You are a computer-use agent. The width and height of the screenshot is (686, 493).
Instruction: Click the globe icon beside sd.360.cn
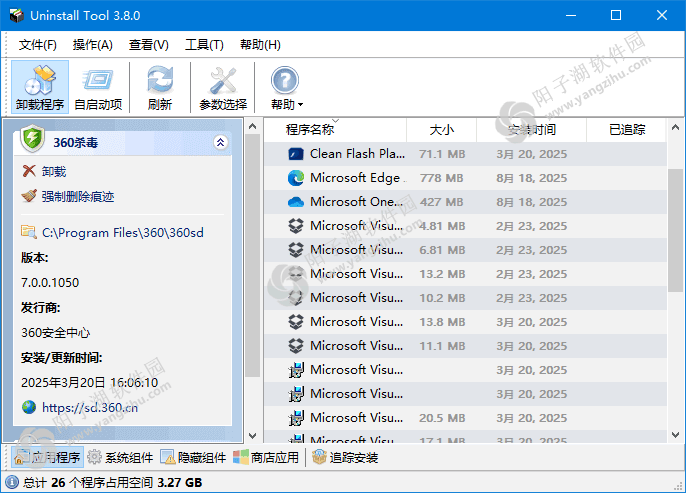point(29,407)
